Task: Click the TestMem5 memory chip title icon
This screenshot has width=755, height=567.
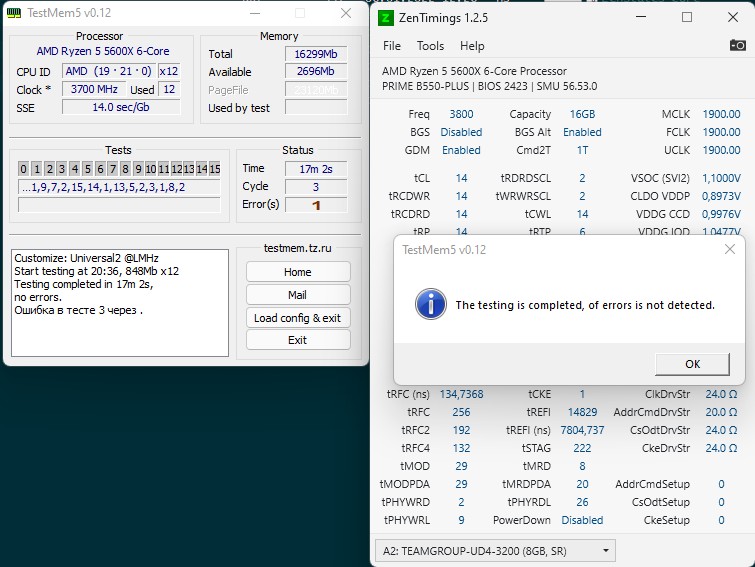Action: tap(14, 13)
